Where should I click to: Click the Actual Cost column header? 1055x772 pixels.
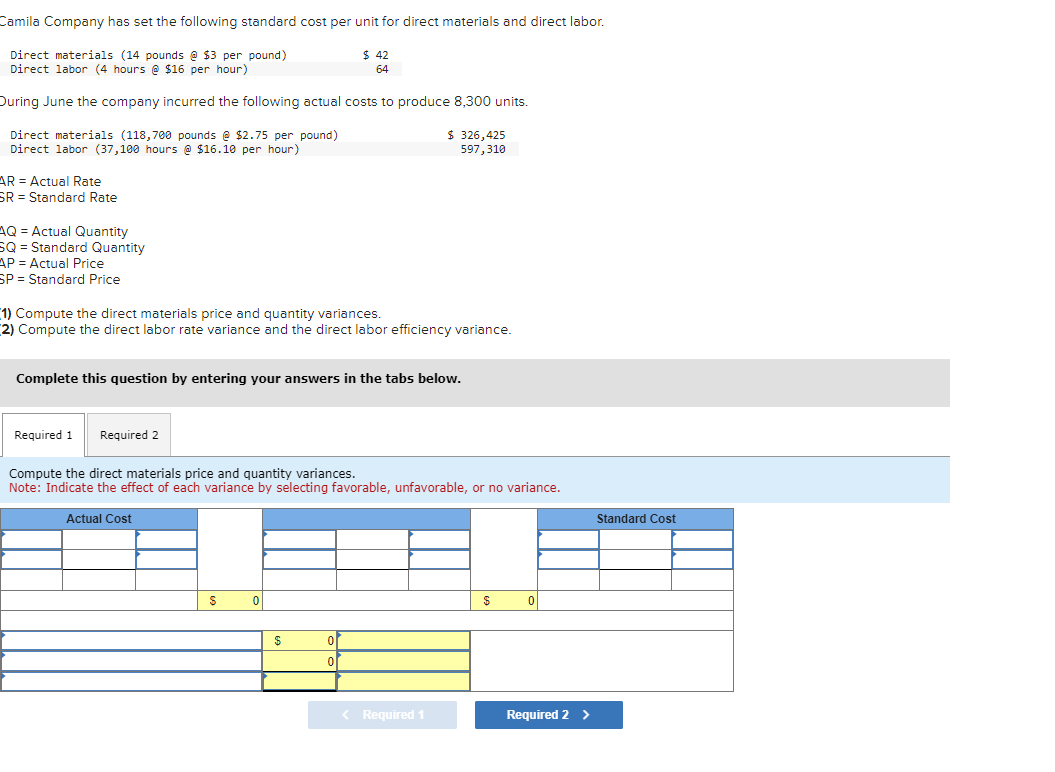[x=99, y=519]
